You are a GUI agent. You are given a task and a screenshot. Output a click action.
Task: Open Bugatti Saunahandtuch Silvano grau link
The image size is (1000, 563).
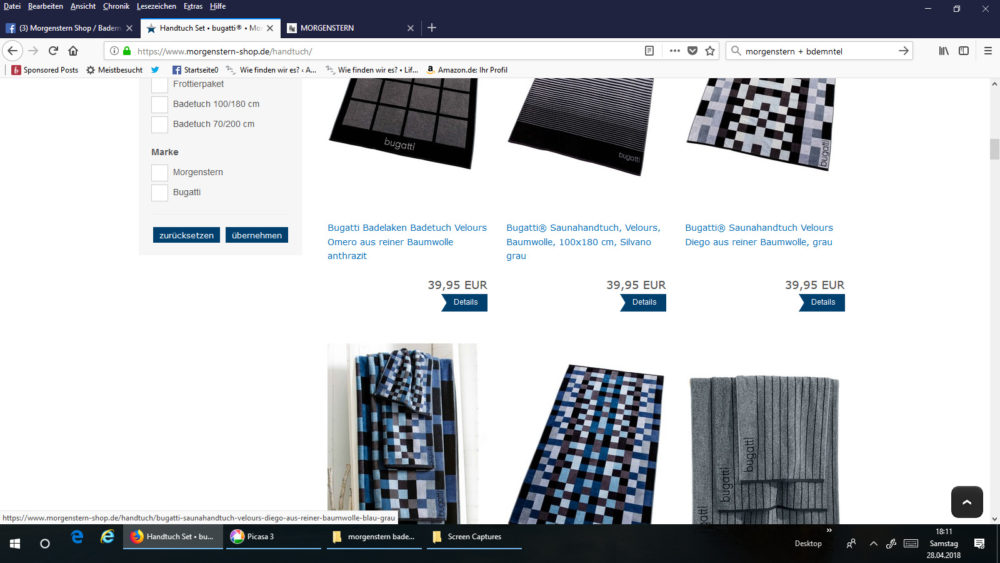pyautogui.click(x=584, y=242)
